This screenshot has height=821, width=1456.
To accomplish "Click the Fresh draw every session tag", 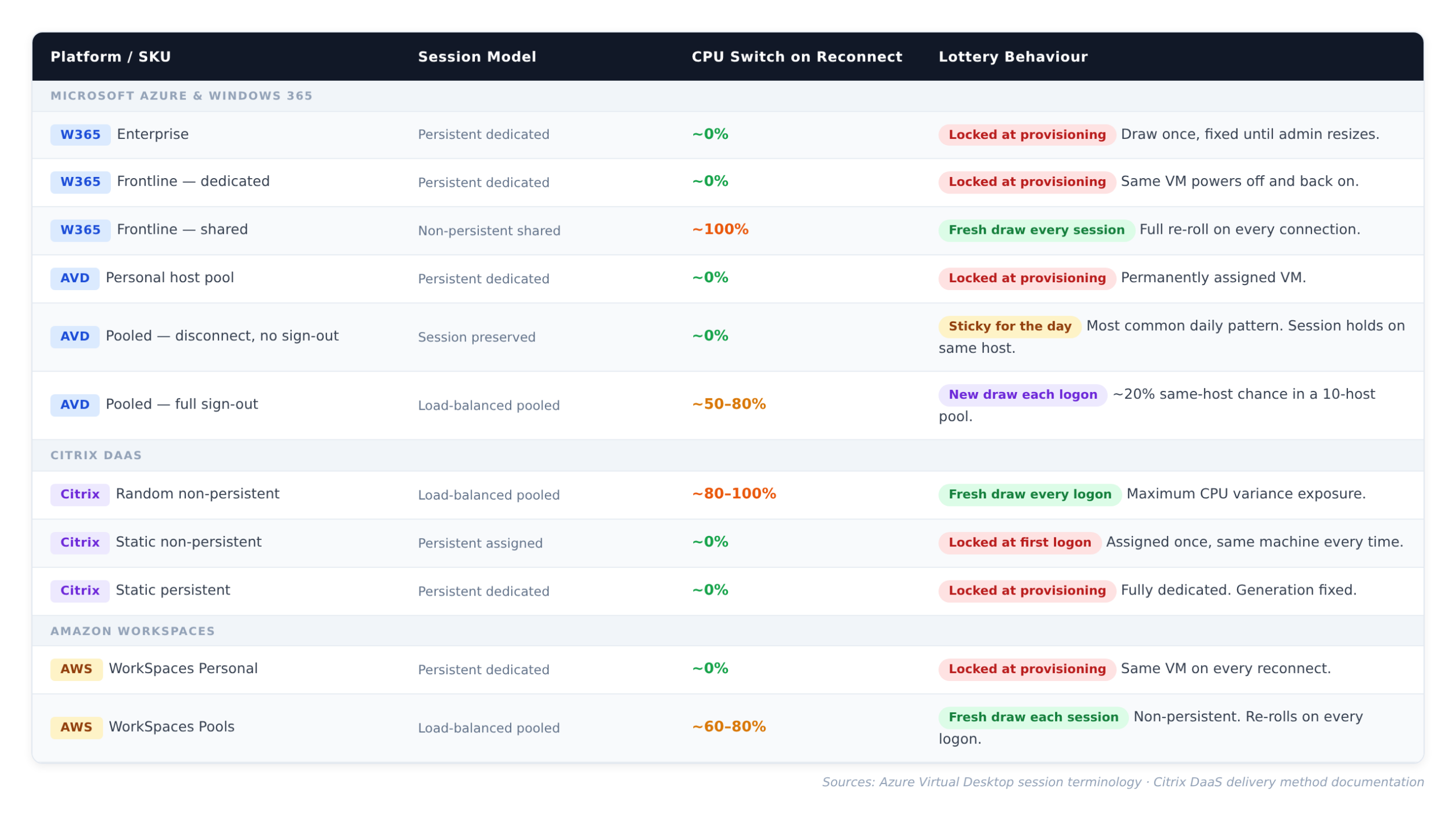I will pyautogui.click(x=1036, y=230).
